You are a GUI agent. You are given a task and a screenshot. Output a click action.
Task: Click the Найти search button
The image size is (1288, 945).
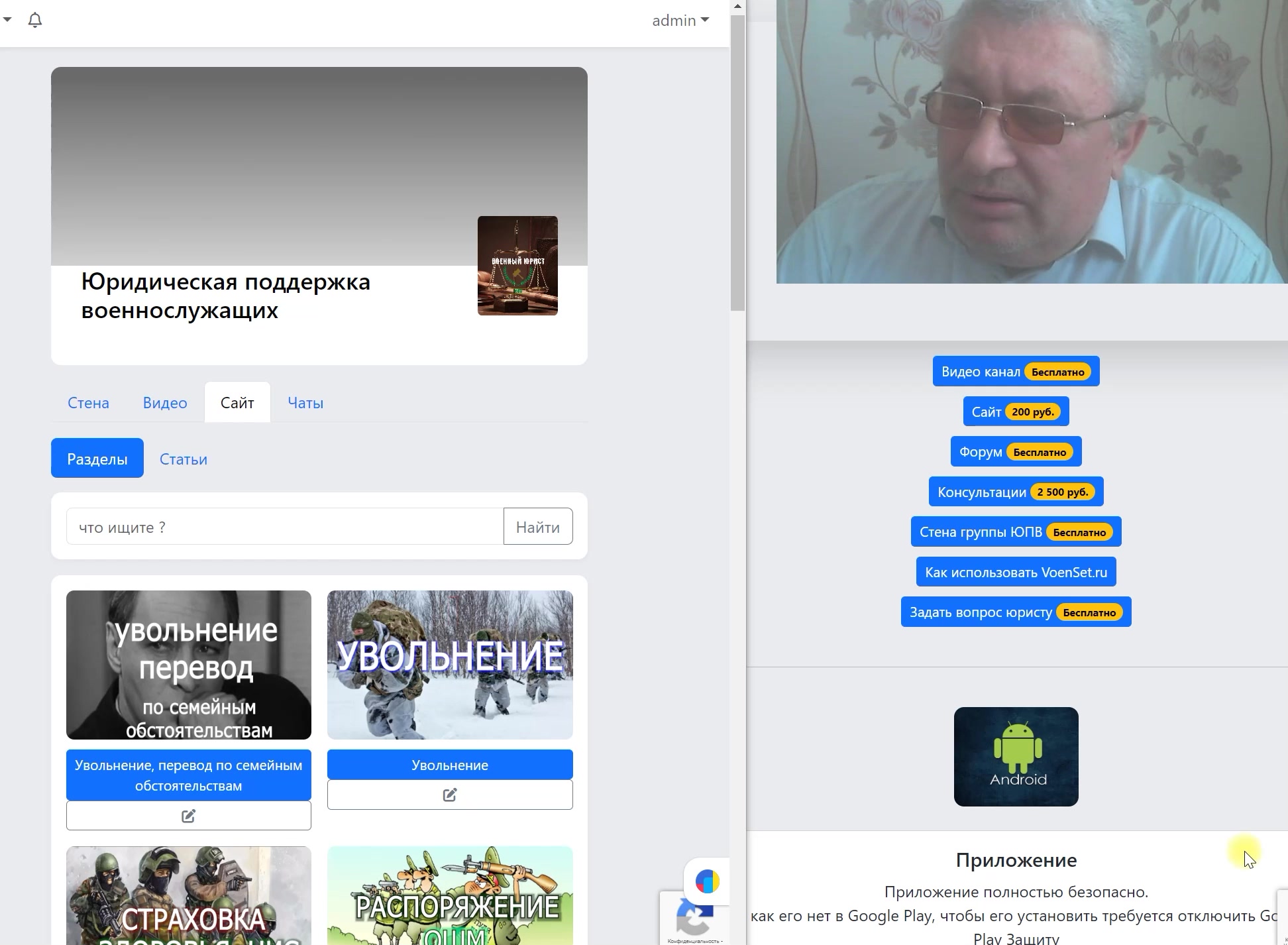pos(538,527)
